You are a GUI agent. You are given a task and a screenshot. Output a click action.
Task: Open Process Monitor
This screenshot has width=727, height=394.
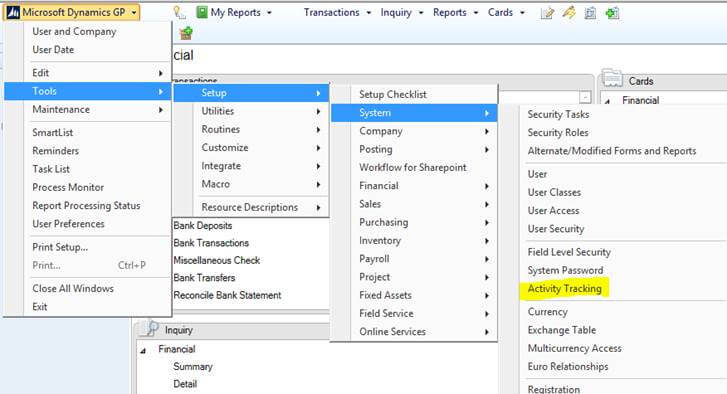point(68,187)
